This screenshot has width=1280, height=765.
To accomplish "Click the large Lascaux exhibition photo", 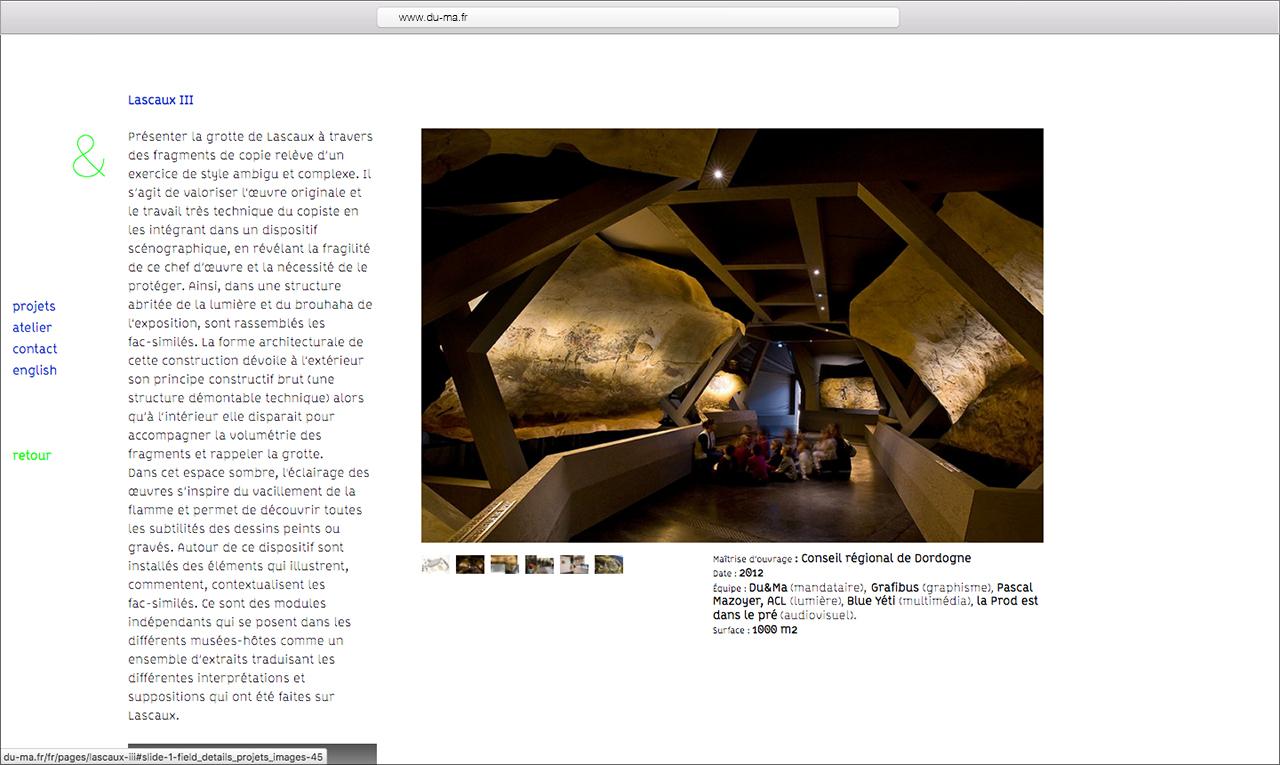I will [x=732, y=335].
